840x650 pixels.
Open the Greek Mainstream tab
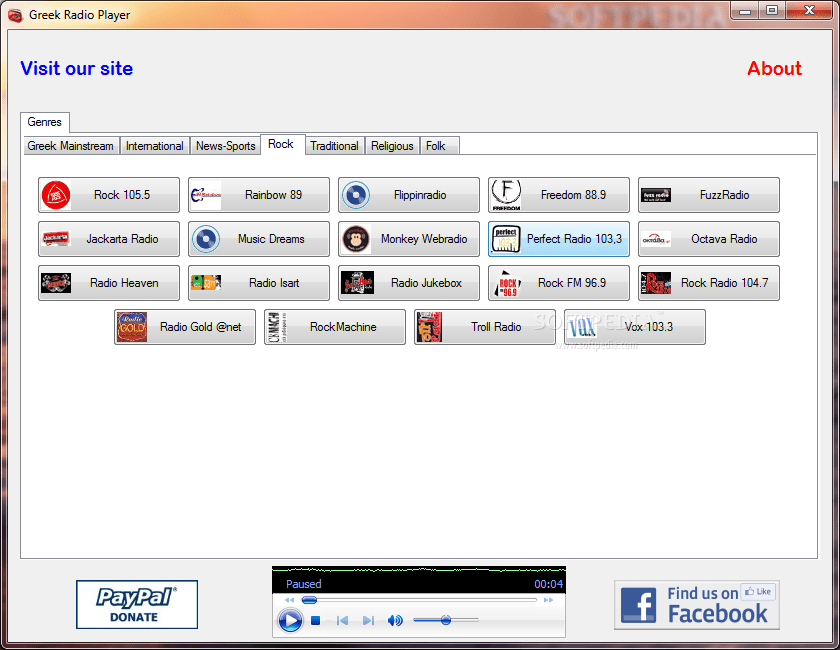(70, 145)
